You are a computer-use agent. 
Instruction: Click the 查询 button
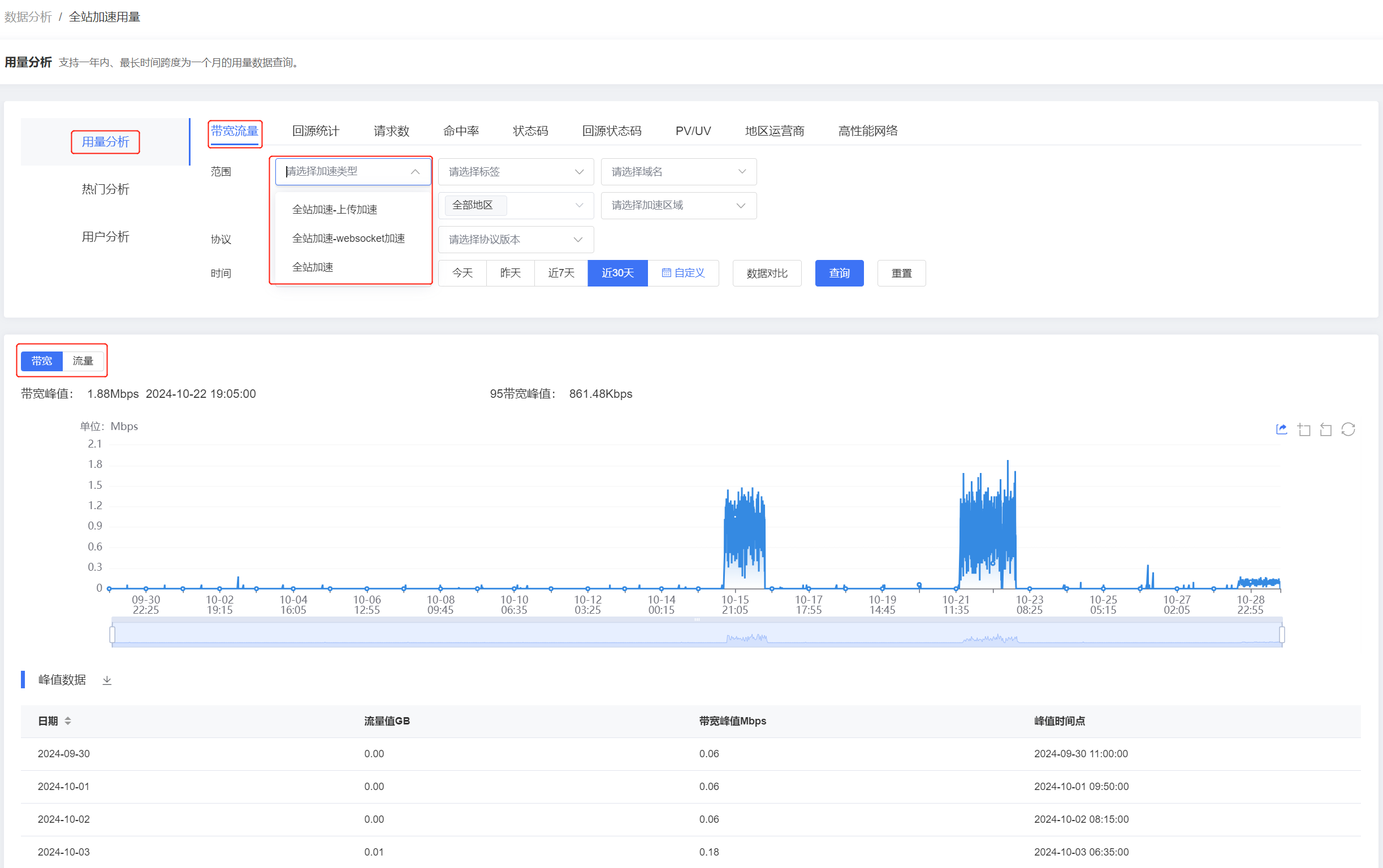click(x=839, y=274)
